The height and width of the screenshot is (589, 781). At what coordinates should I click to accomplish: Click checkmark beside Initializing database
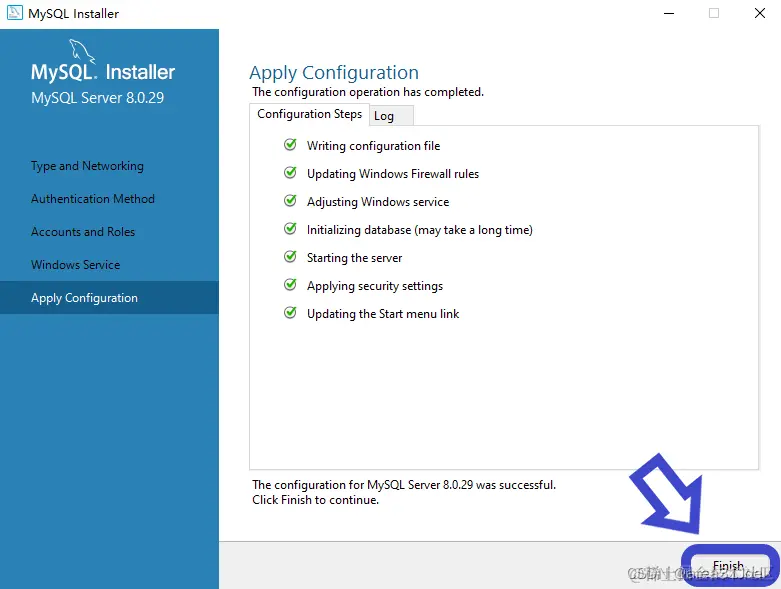pos(290,229)
